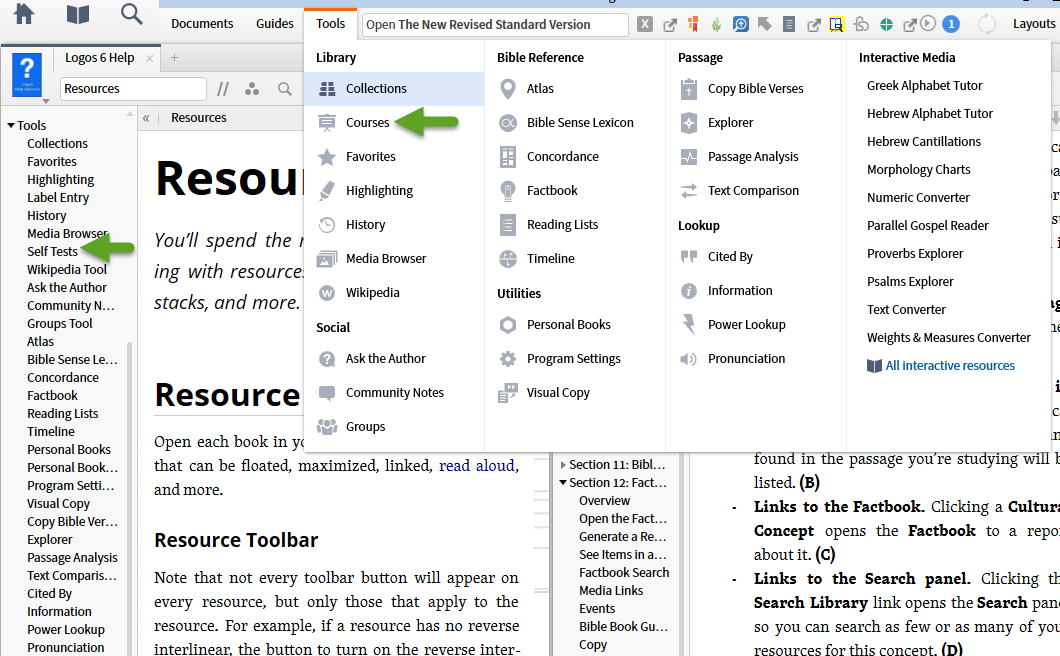Open the Power Lookup icon

click(689, 325)
